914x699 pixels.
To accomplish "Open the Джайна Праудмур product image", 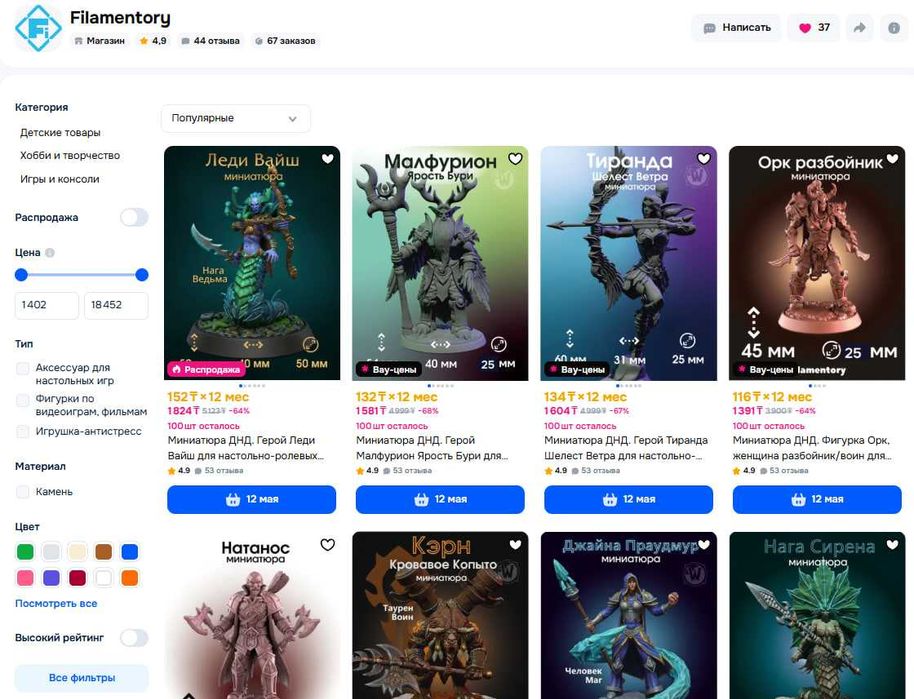I will 628,615.
